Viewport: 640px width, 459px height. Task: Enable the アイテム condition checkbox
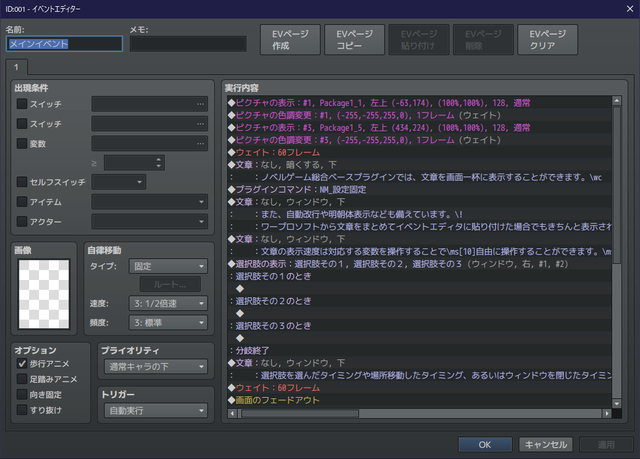(22, 202)
